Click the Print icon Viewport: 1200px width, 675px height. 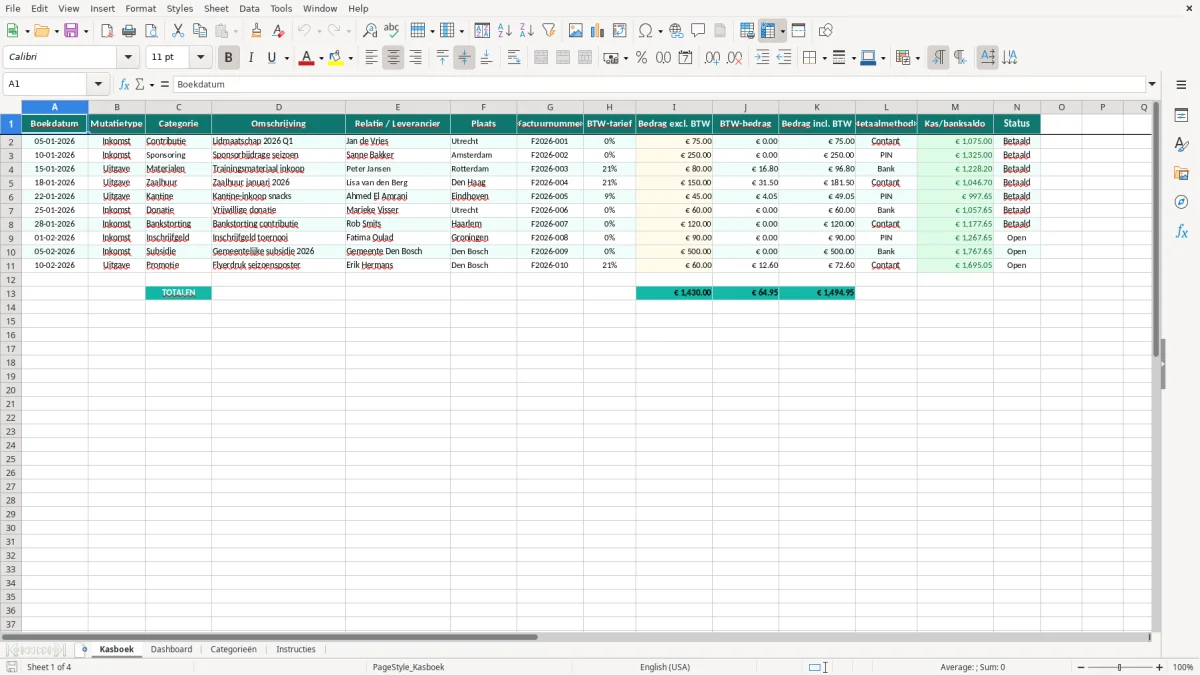(x=129, y=31)
